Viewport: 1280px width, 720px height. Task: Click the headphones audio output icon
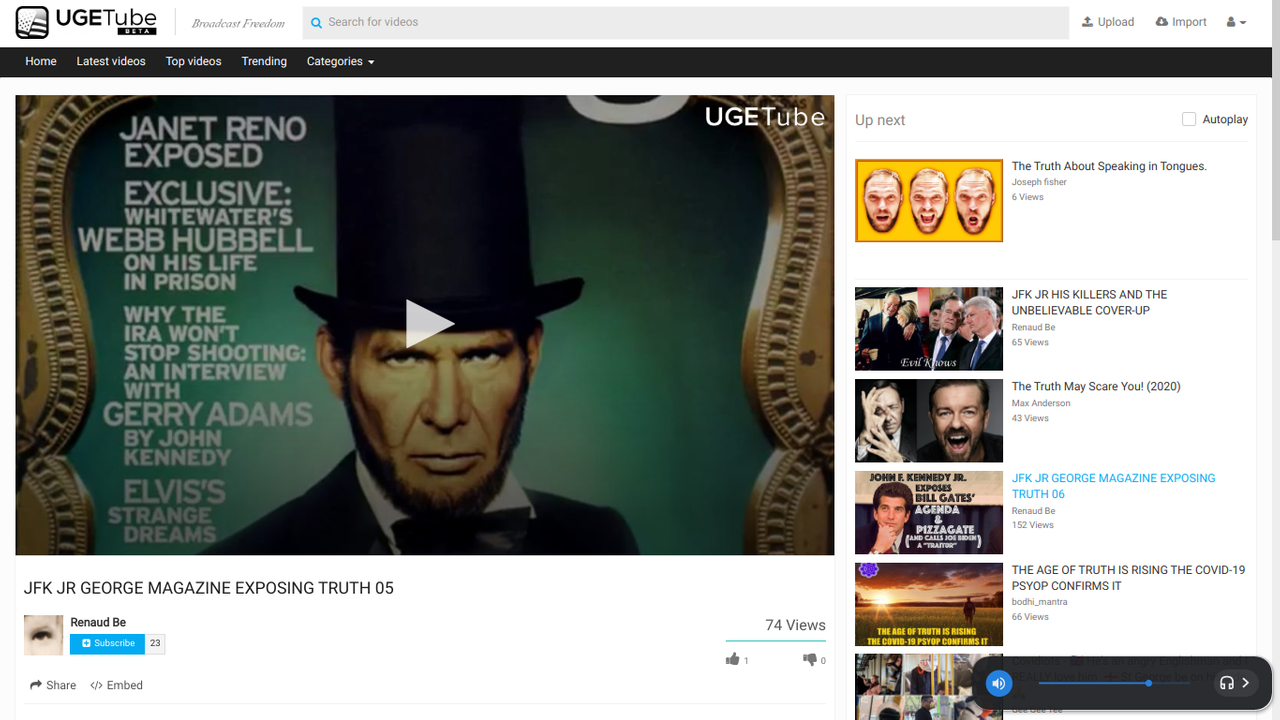pyautogui.click(x=1226, y=683)
